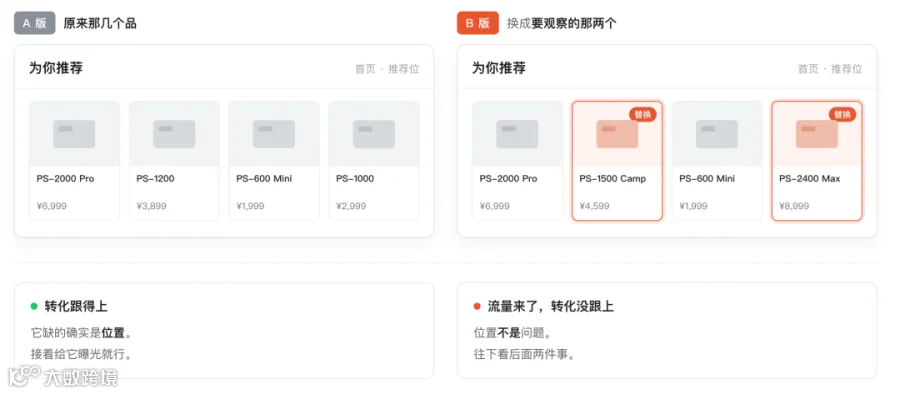The height and width of the screenshot is (394, 900).
Task: Click the green dot beside 转化跟得上
Action: (x=34, y=306)
